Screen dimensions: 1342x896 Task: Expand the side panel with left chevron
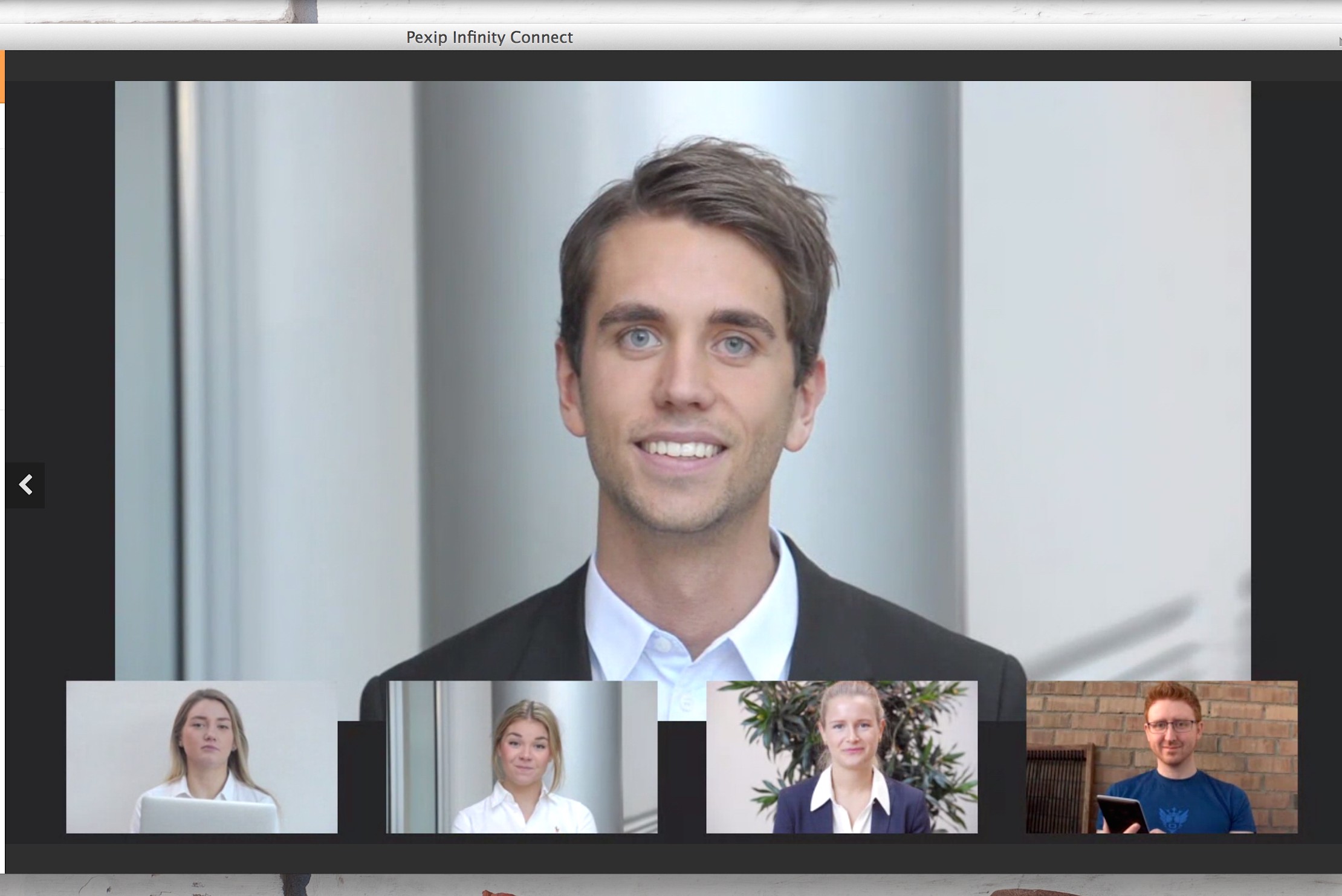[x=25, y=485]
